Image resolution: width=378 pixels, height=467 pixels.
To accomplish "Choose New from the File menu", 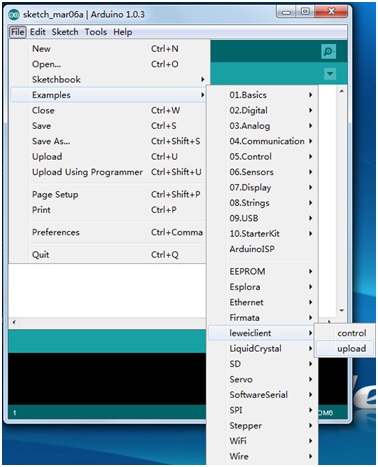I will coord(108,49).
